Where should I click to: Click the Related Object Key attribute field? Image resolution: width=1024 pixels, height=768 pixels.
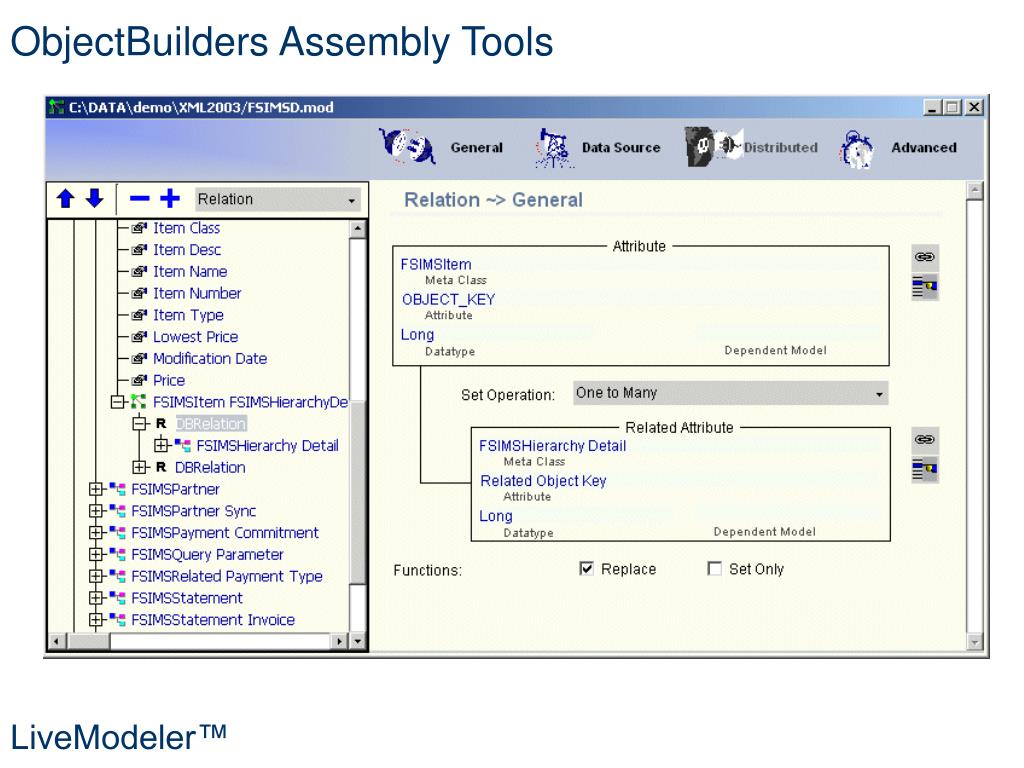pyautogui.click(x=679, y=481)
